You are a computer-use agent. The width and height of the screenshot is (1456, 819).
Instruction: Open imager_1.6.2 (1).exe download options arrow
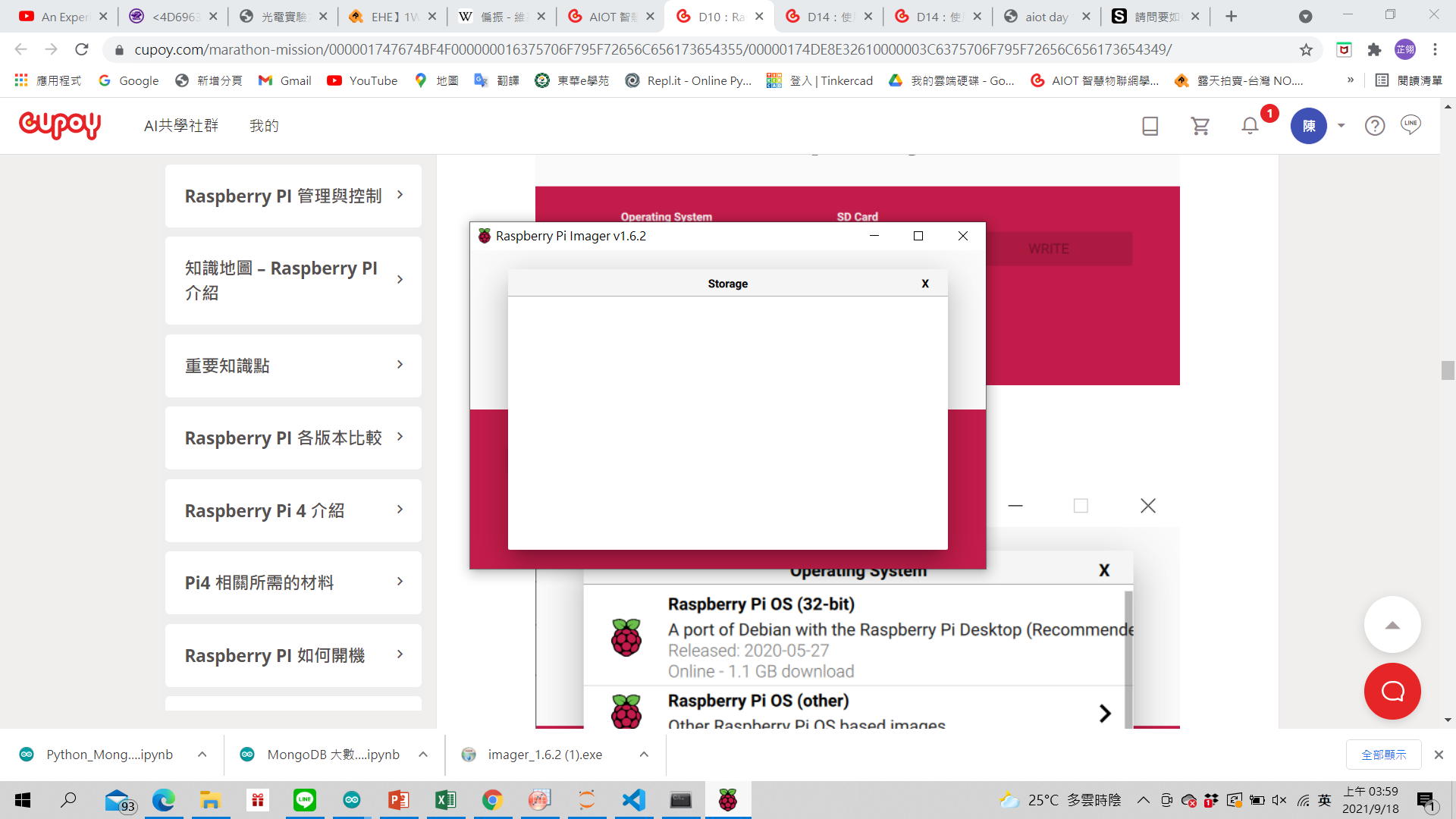[644, 755]
